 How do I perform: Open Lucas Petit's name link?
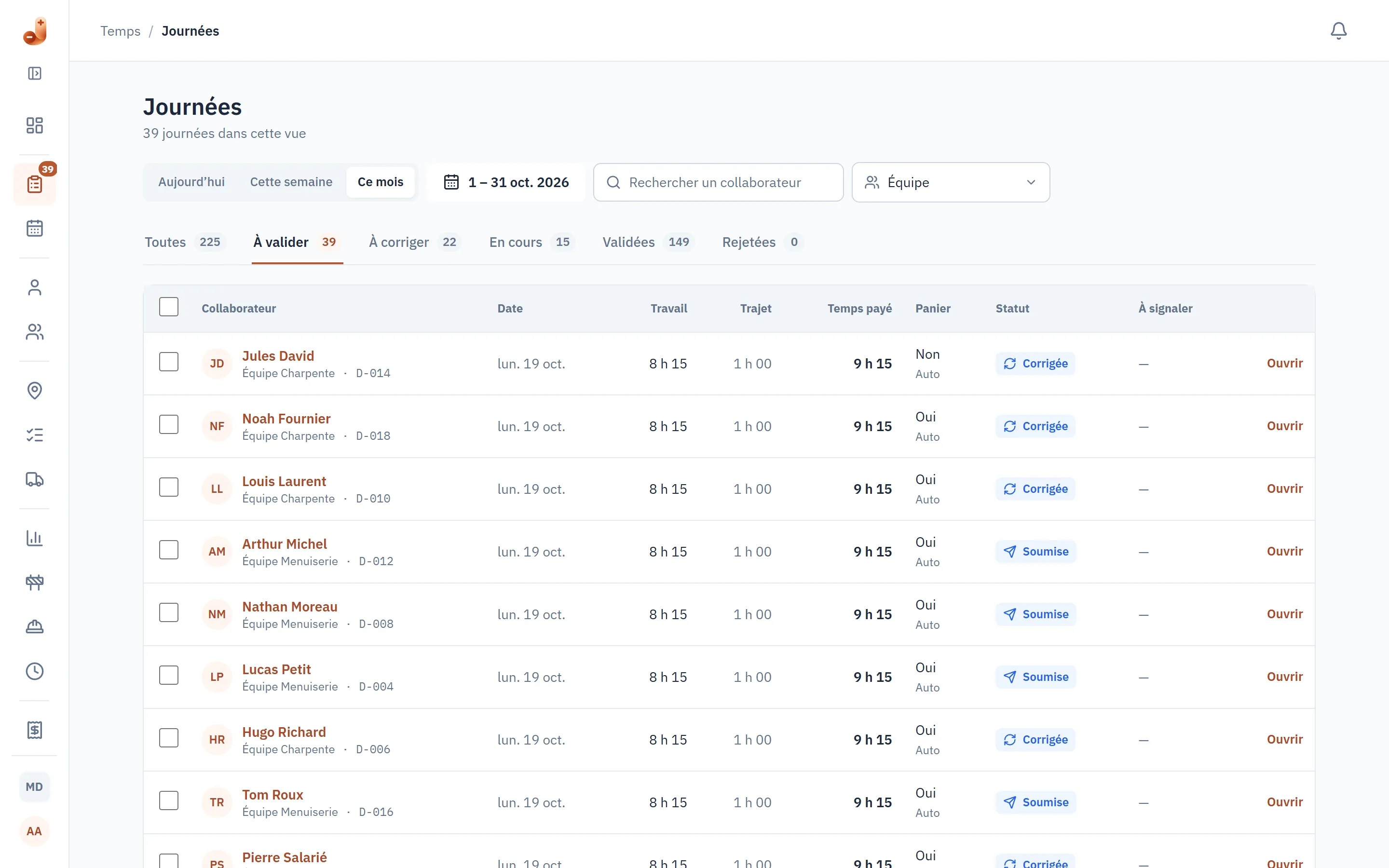click(x=276, y=669)
